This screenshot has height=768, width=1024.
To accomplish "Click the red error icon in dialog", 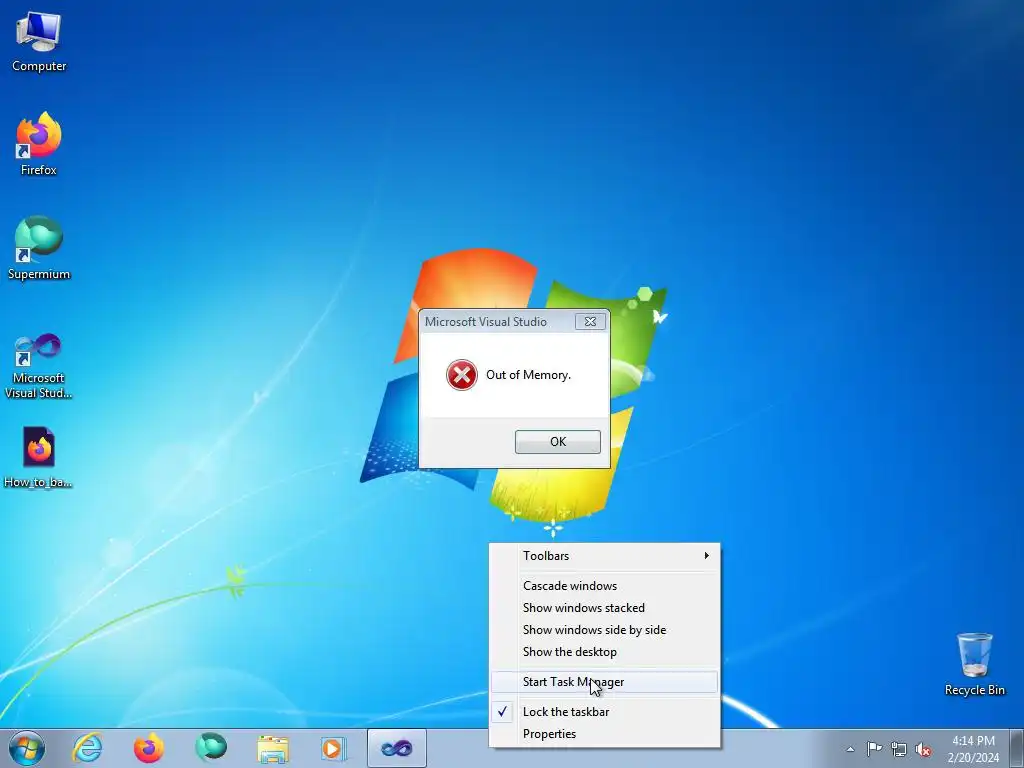I will click(x=462, y=375).
